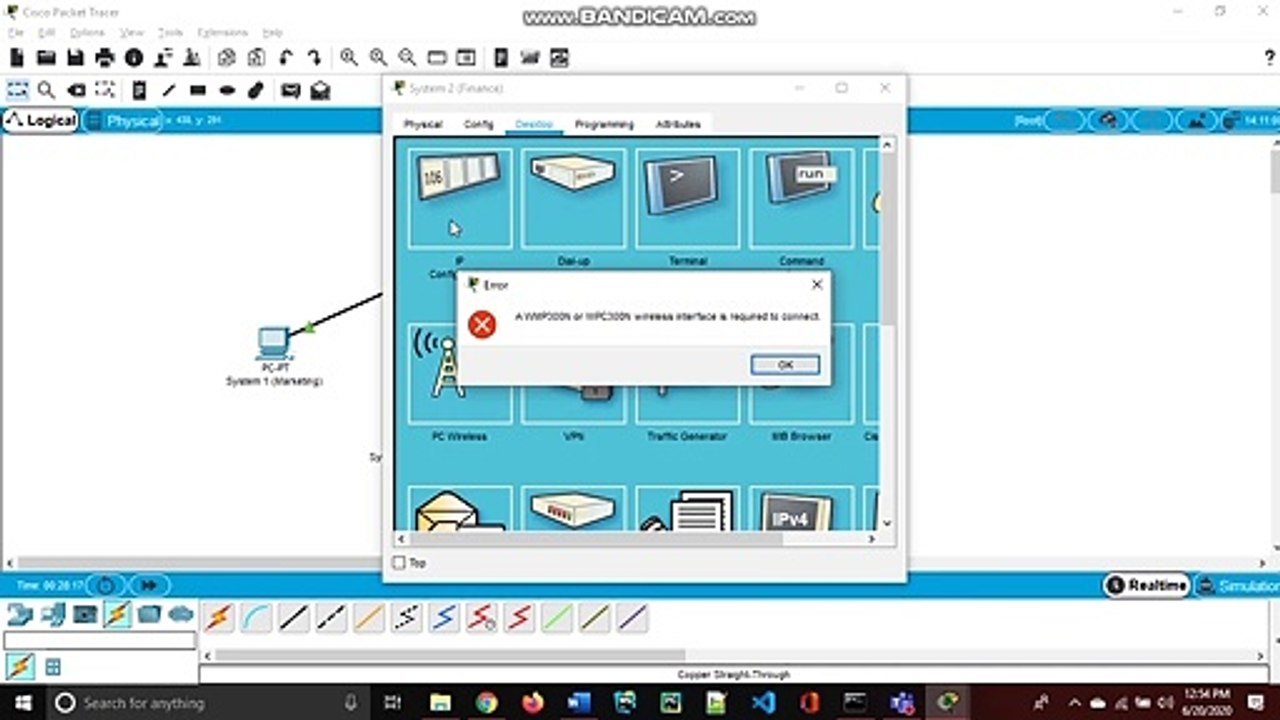Select the Phone dotted cable

click(406, 618)
